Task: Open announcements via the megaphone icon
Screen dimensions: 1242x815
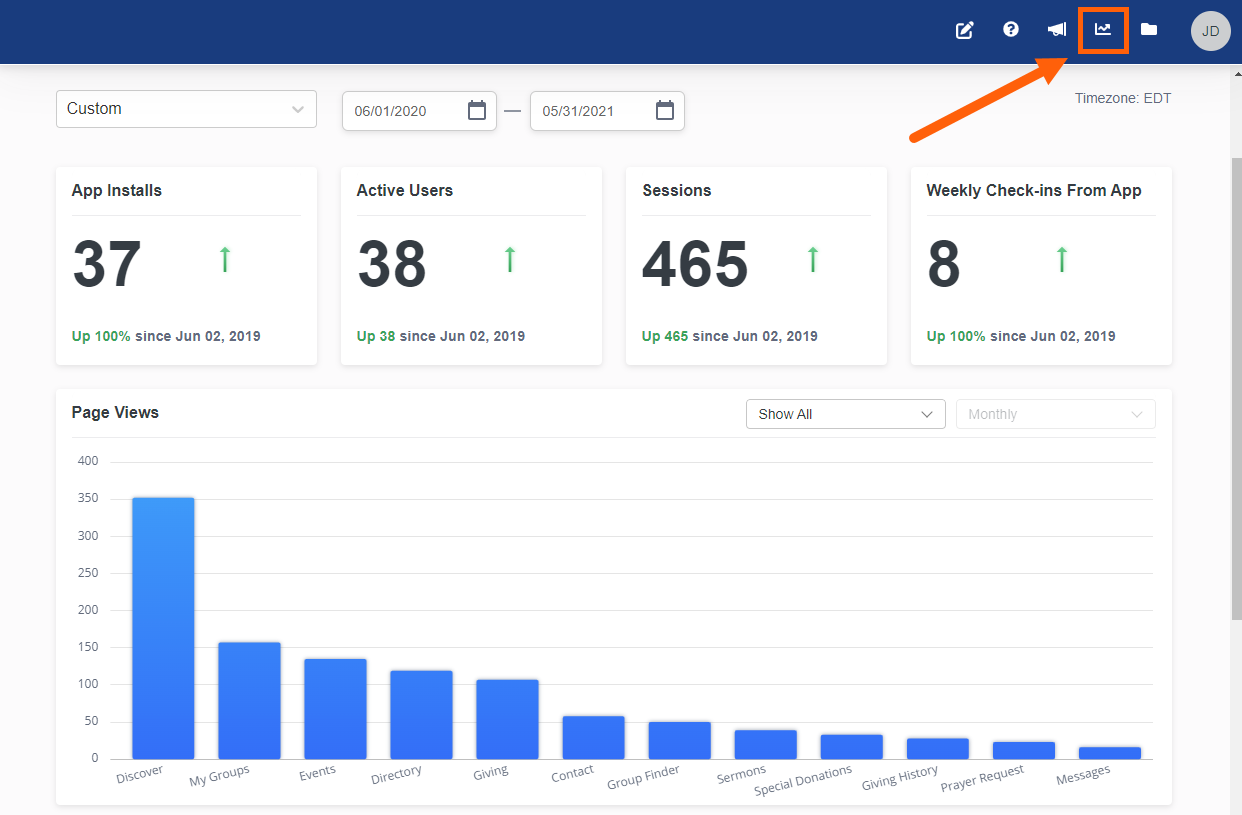Action: [1057, 30]
